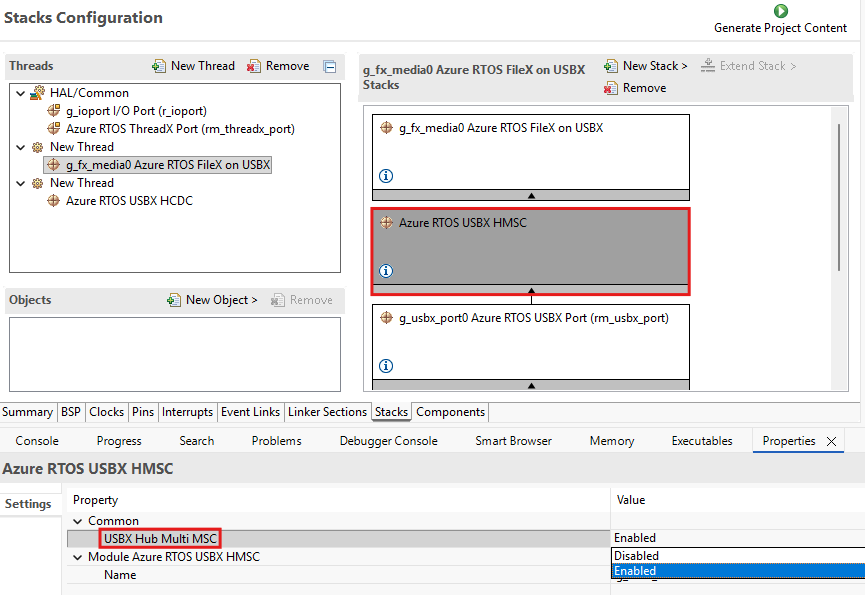865x595 pixels.
Task: Open the Executables view
Action: point(702,441)
